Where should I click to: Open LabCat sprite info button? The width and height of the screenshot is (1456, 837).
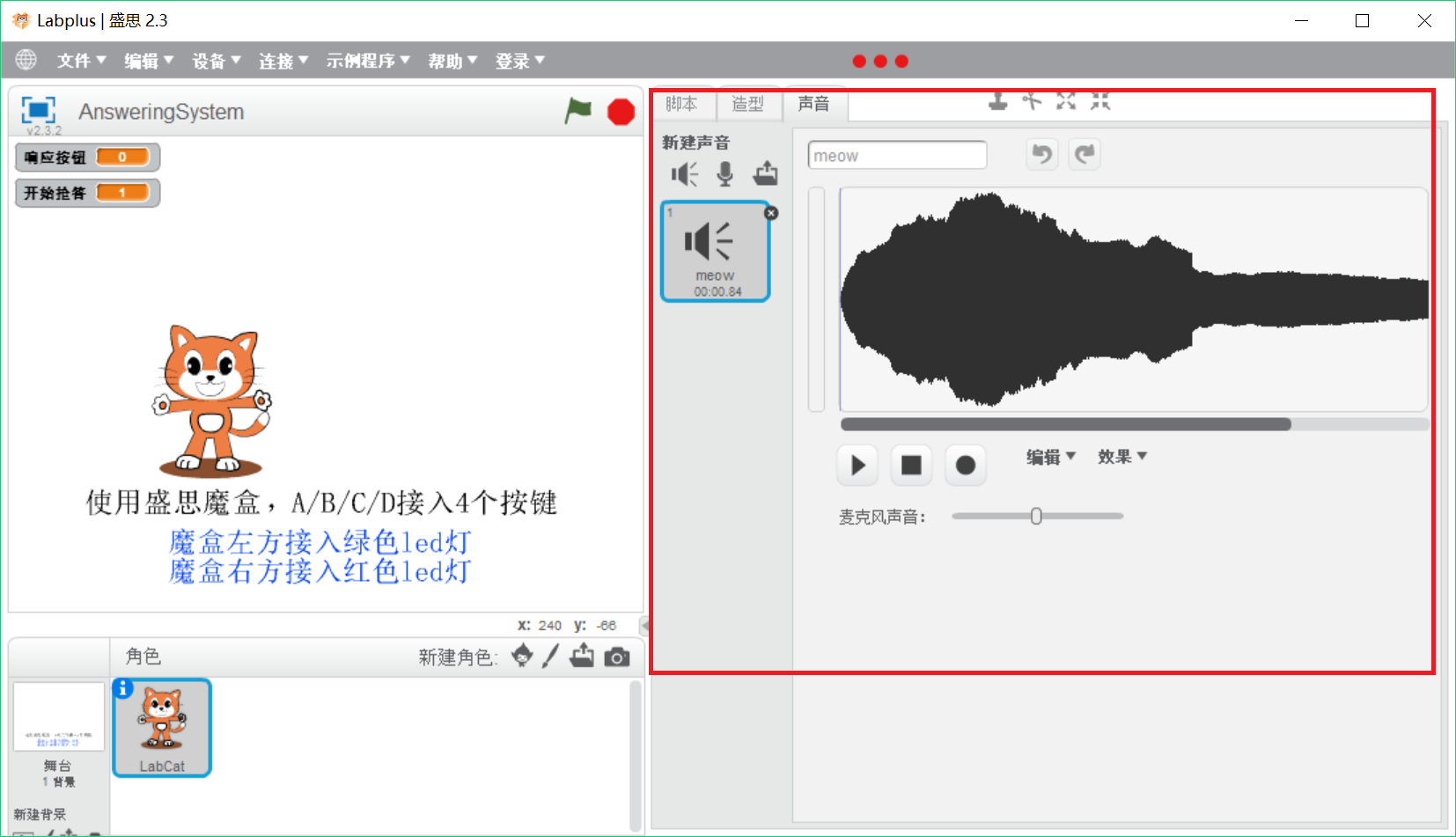click(123, 688)
